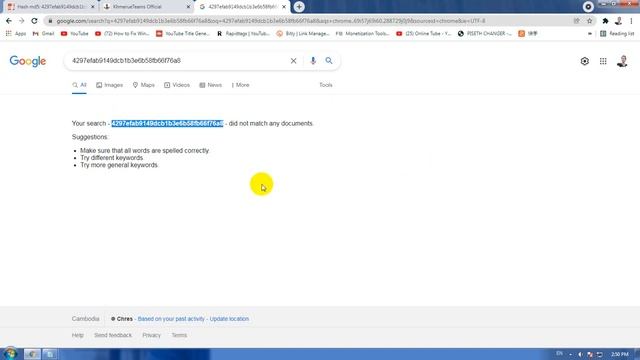Open the Monetization Tools bookmark
Viewport: 640px width, 360px height.
click(362, 33)
